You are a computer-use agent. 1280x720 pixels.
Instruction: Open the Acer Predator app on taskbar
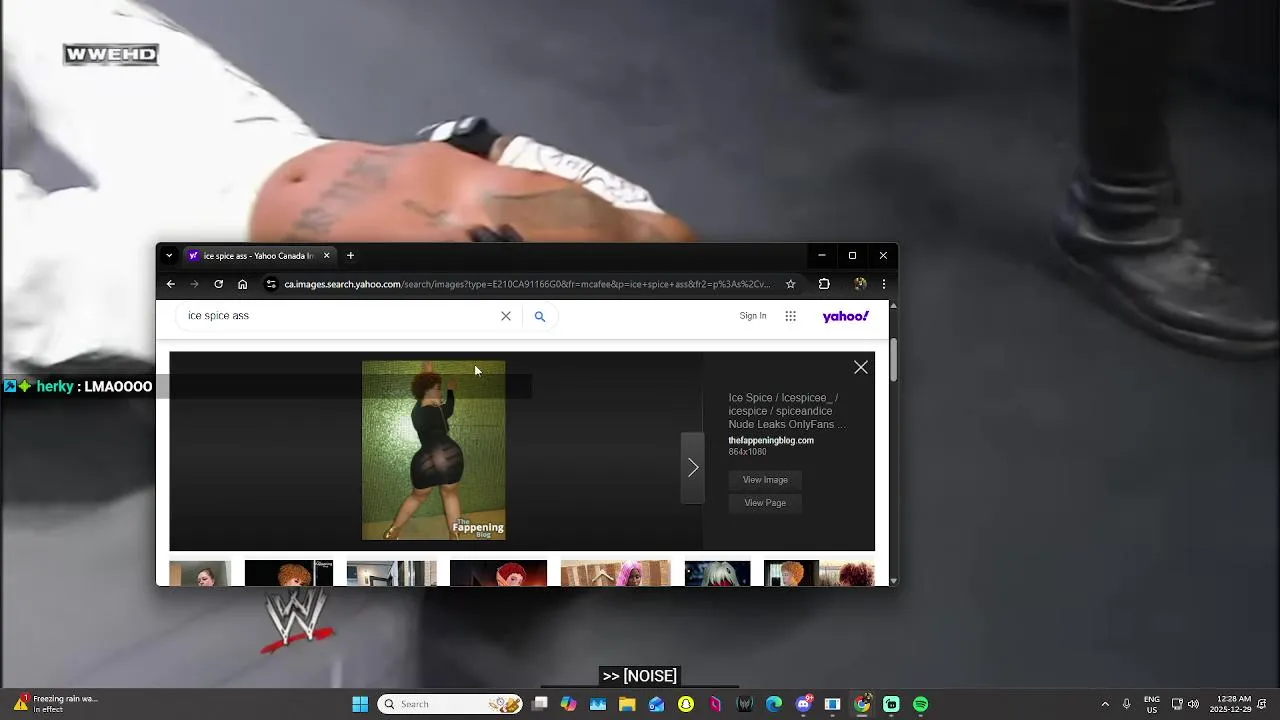click(x=745, y=704)
